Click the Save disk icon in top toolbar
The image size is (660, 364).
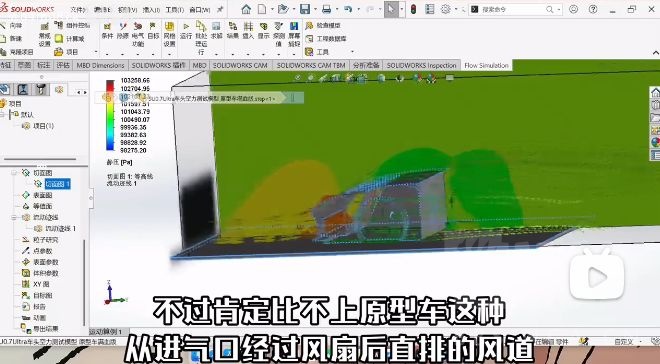(x=305, y=9)
